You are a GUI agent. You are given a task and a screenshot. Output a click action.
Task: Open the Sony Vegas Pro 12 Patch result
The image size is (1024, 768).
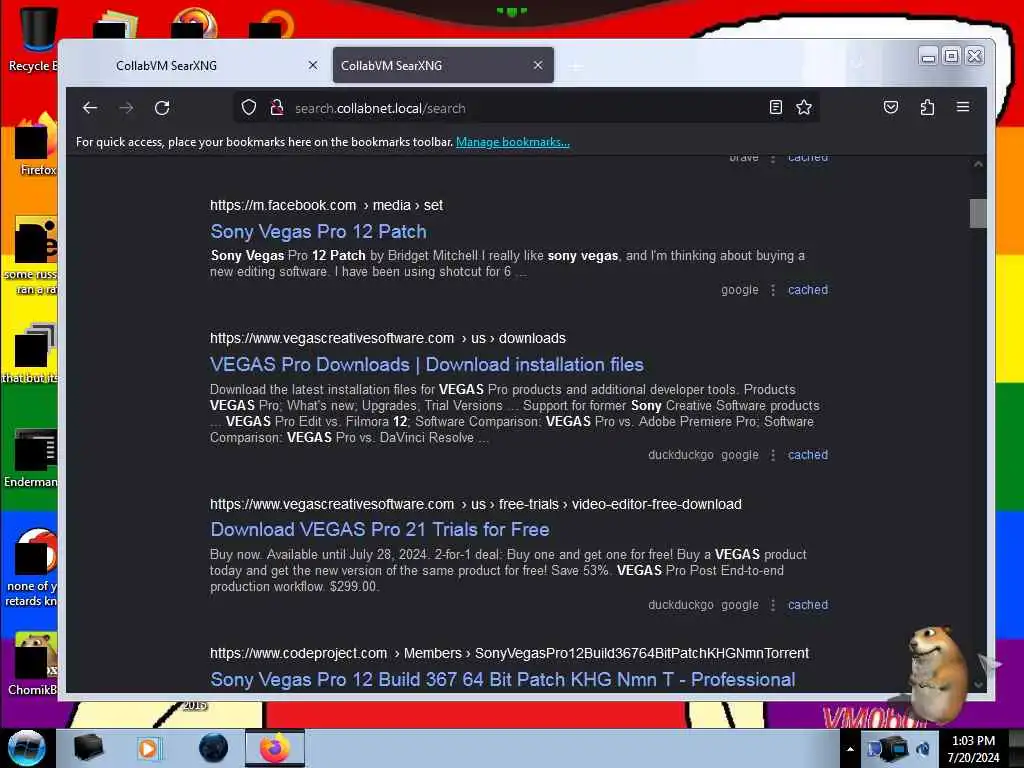(318, 232)
